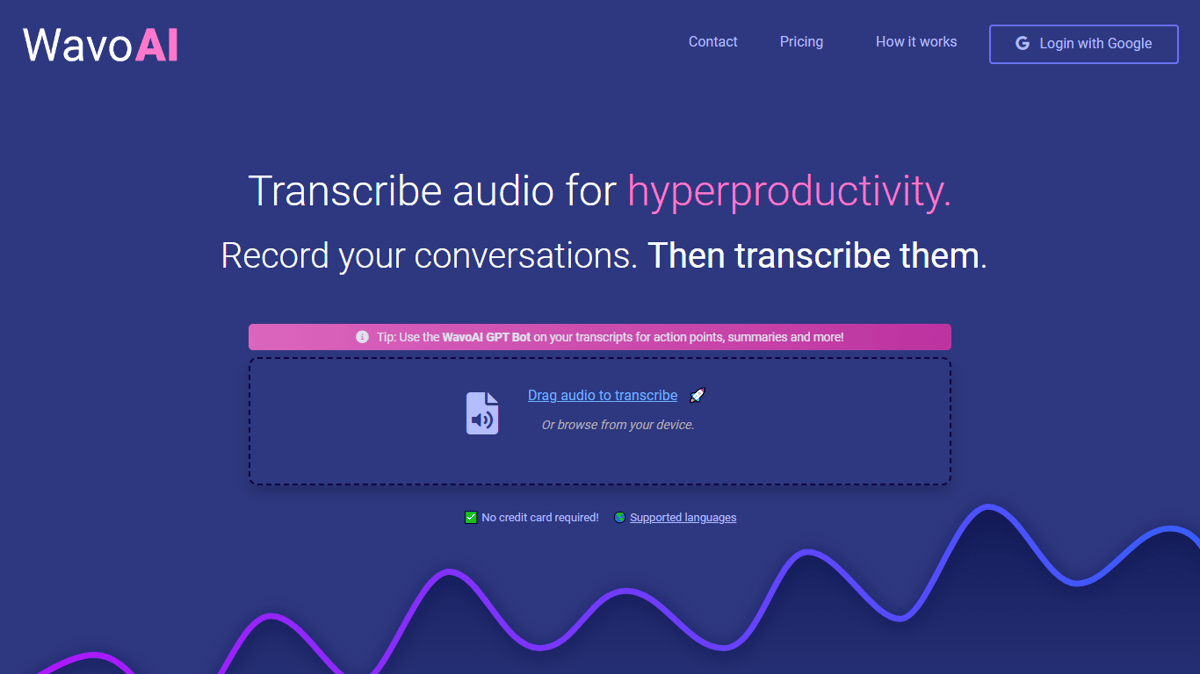Click the audio file icon

[x=482, y=413]
